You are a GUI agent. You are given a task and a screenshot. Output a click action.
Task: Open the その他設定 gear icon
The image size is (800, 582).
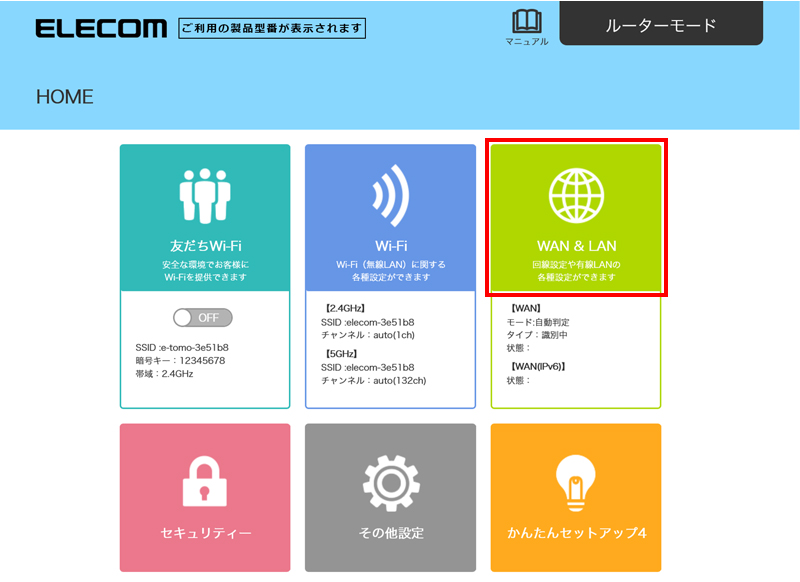point(391,483)
